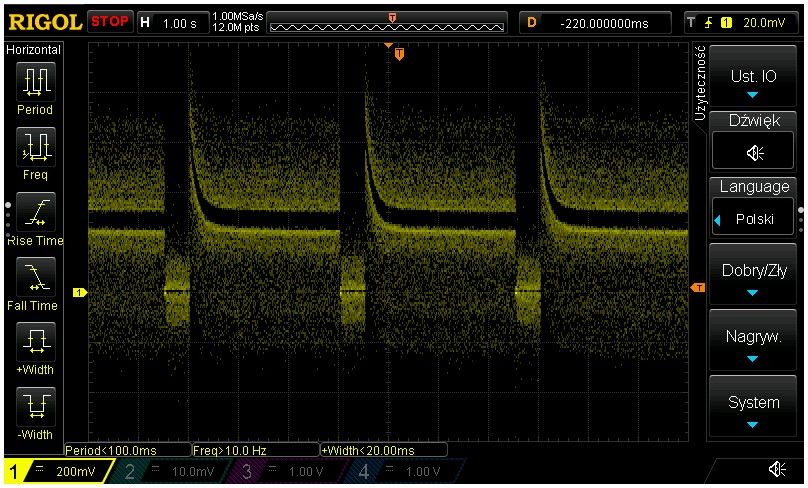Image resolution: width=808 pixels, height=488 pixels.
Task: Click the left arrow beside Polski
Action: pos(717,220)
